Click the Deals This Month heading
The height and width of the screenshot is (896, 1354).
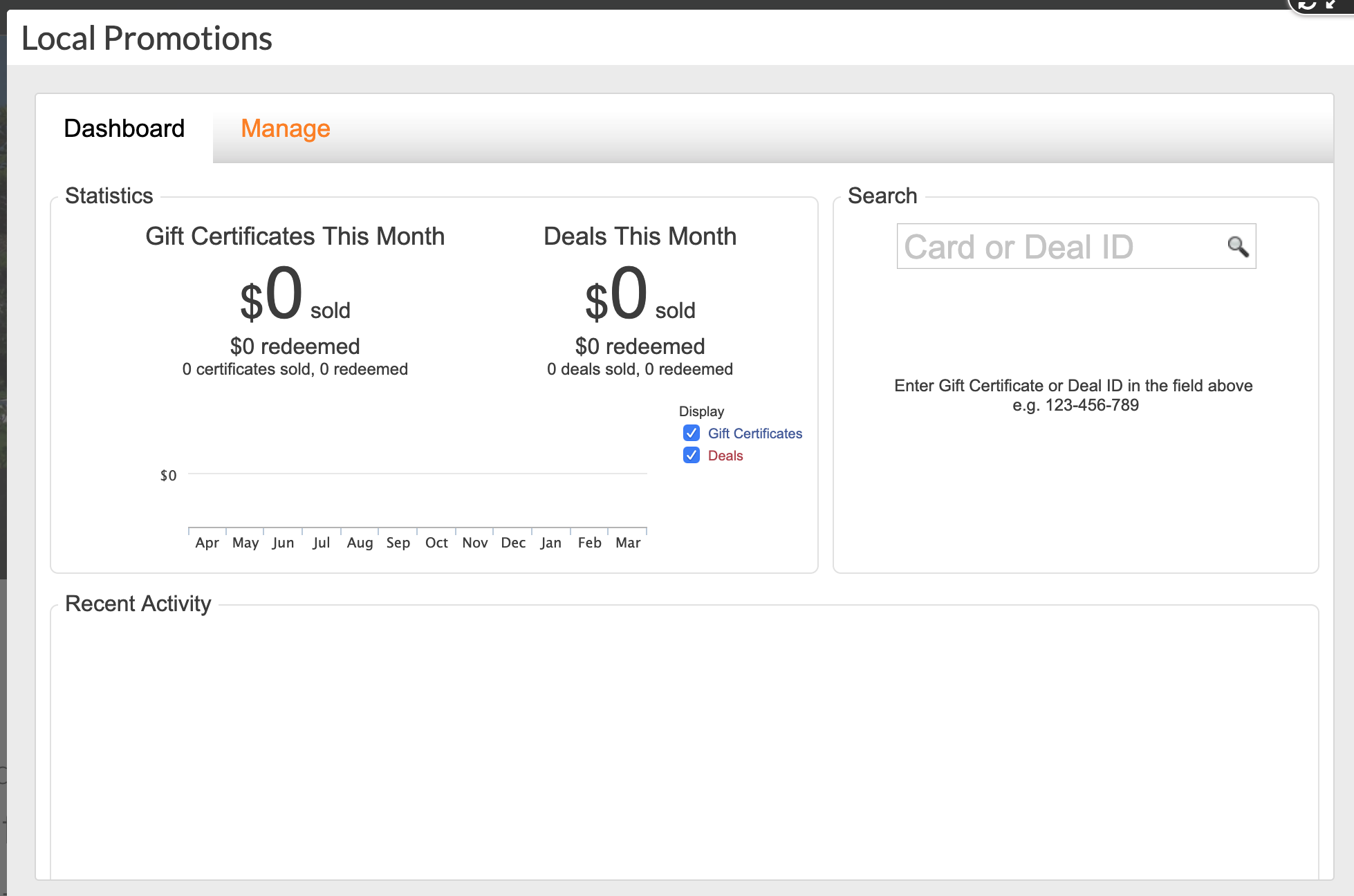640,236
